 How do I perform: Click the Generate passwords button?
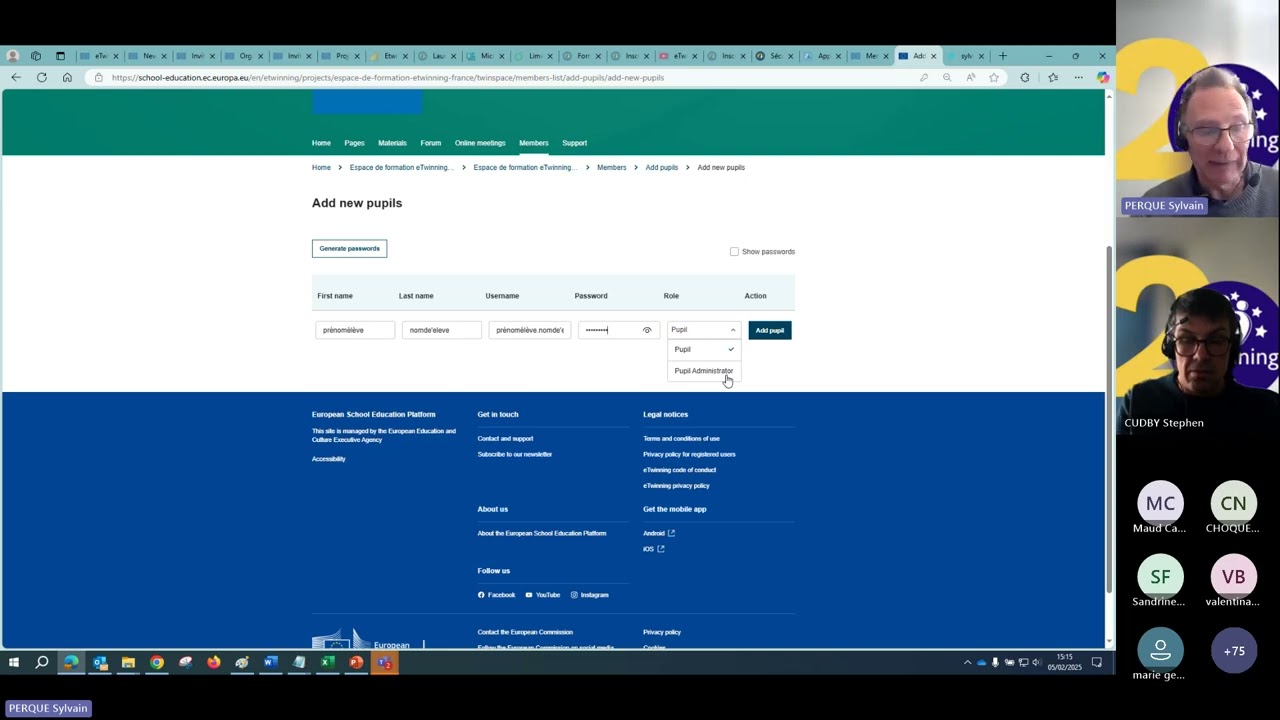click(x=349, y=248)
